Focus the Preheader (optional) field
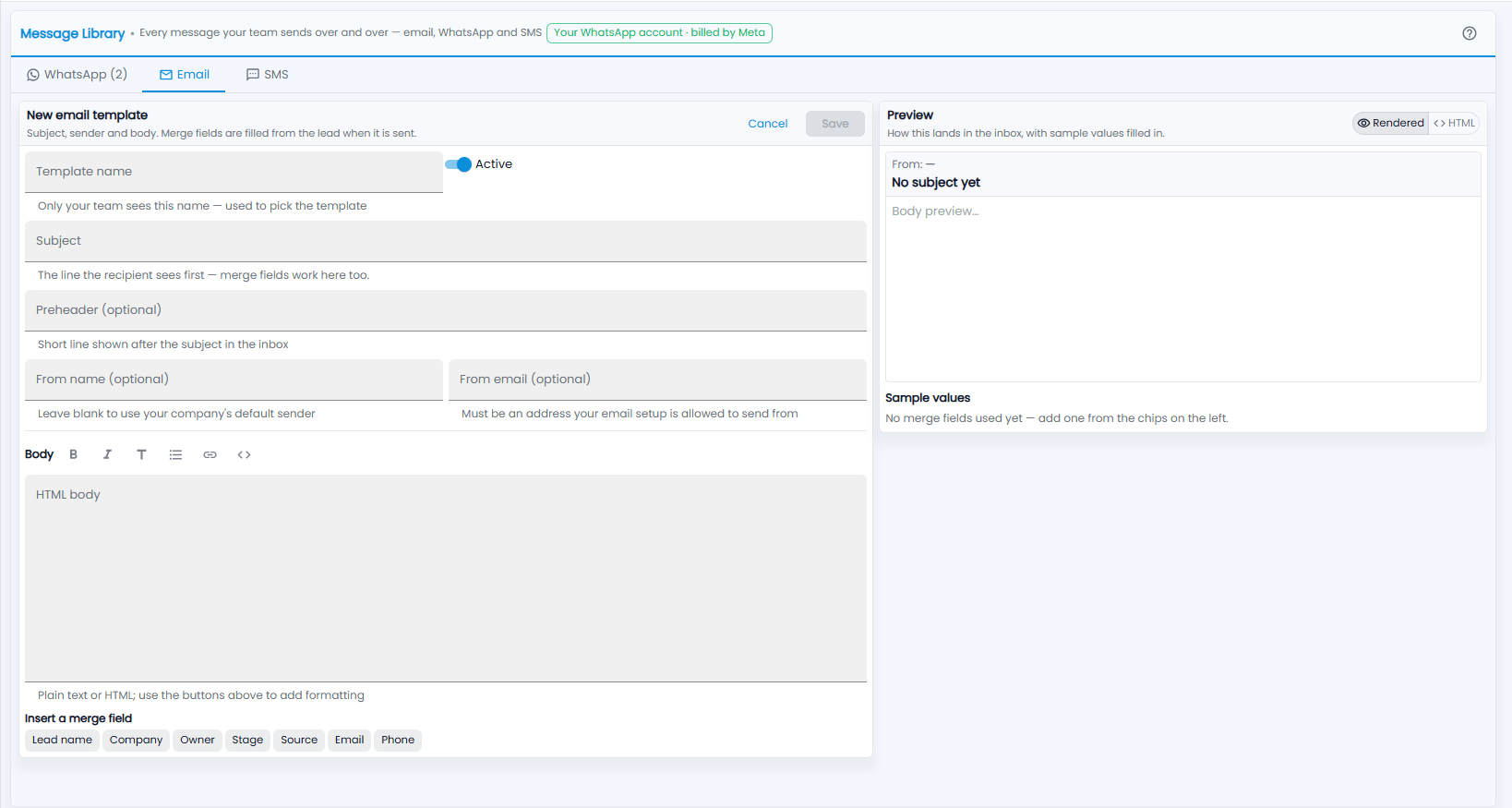Image resolution: width=1512 pixels, height=808 pixels. click(446, 310)
